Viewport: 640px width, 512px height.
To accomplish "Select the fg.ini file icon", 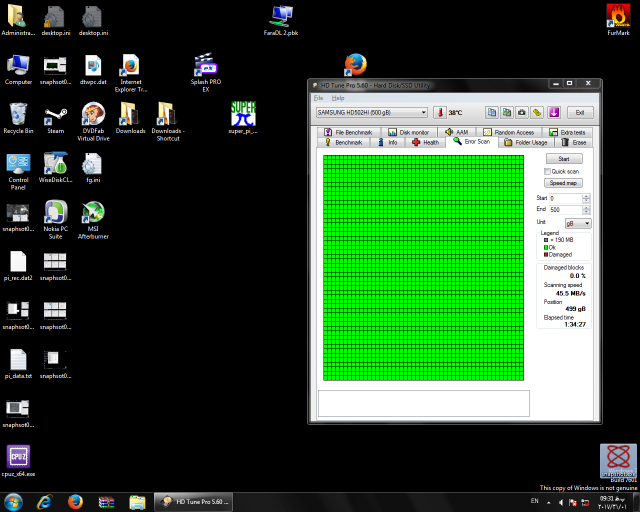I will pos(93,167).
